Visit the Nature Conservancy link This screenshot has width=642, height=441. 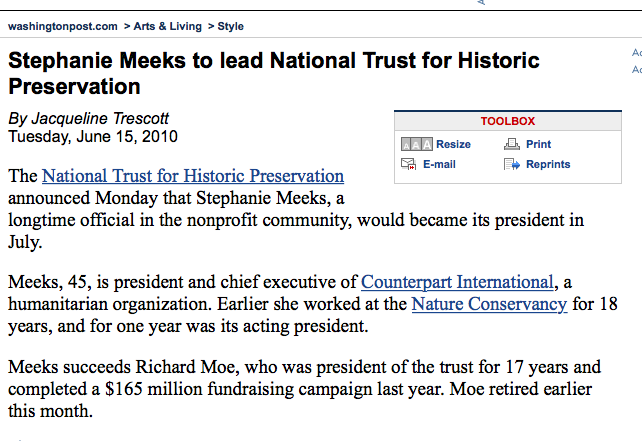pos(489,304)
